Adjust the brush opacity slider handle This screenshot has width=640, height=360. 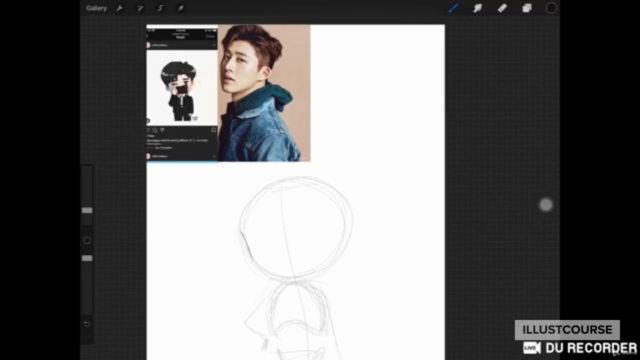click(x=87, y=258)
